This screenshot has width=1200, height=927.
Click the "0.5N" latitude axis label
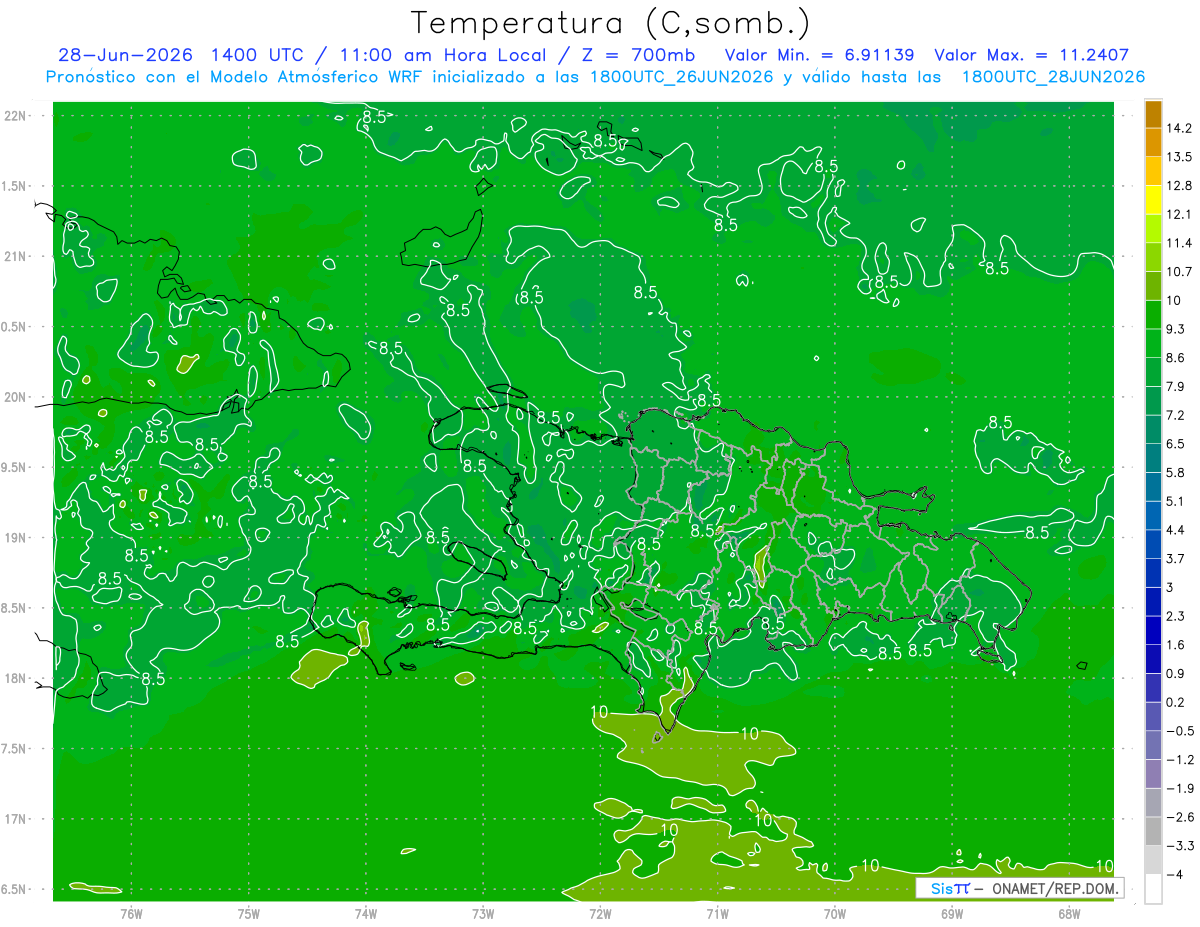point(15,327)
